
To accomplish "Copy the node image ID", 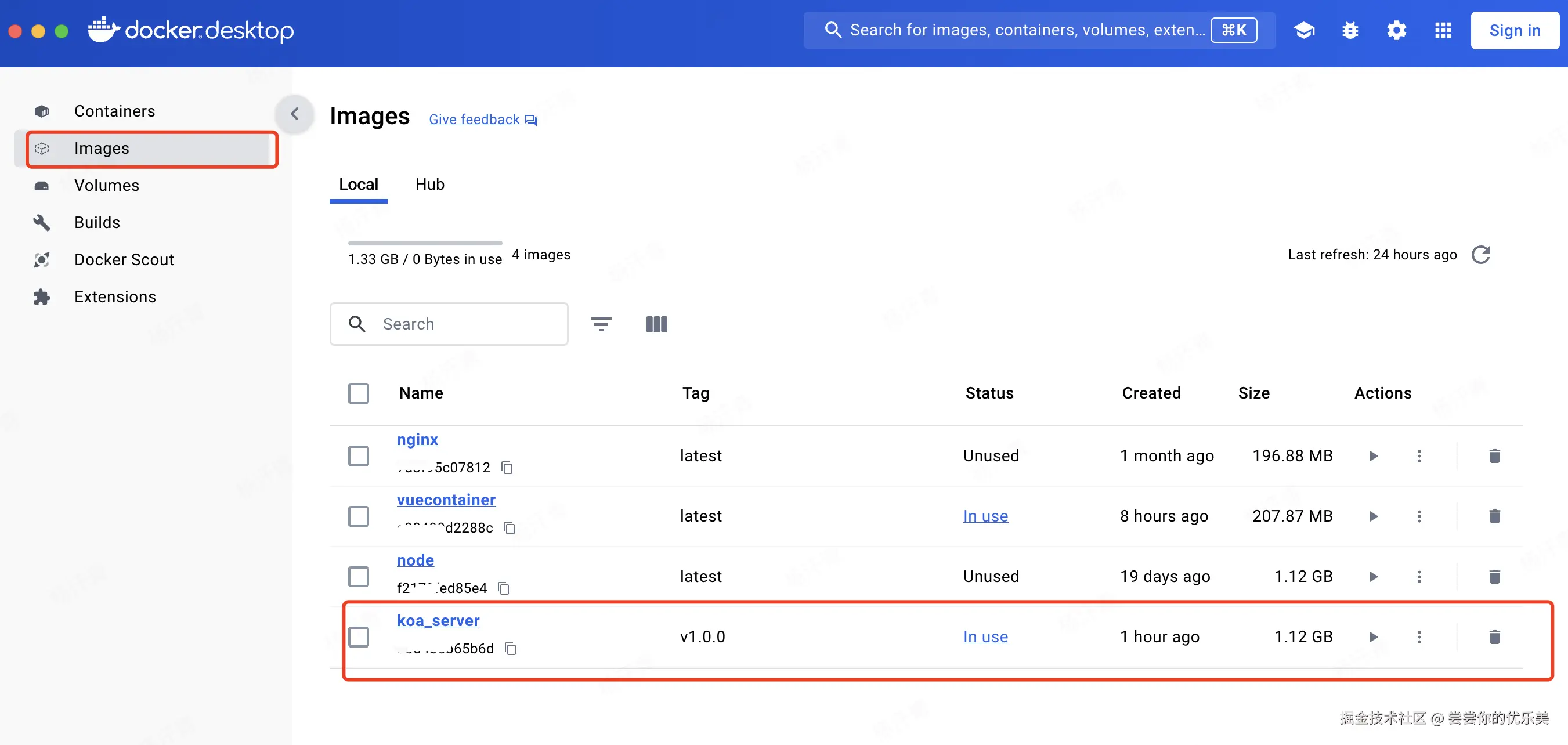I will click(x=503, y=588).
